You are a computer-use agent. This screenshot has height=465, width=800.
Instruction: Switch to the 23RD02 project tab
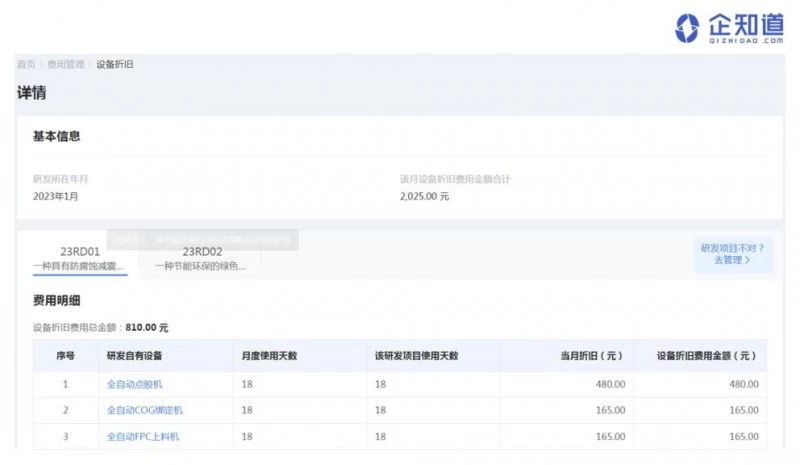click(x=202, y=258)
